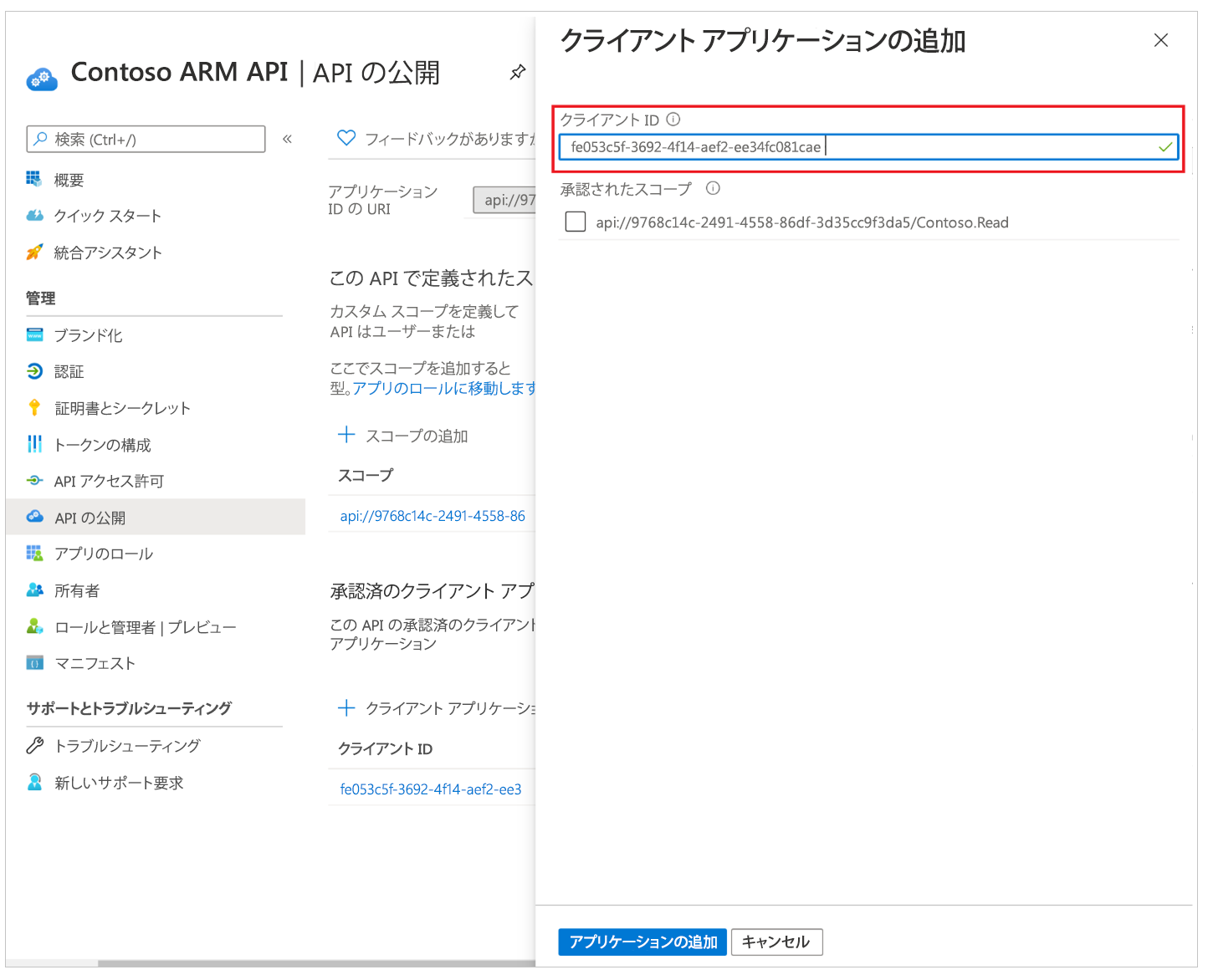This screenshot has width=1208, height=980.
Task: Click the horizontal scrollbar at the bottom
Action: [x=316, y=963]
